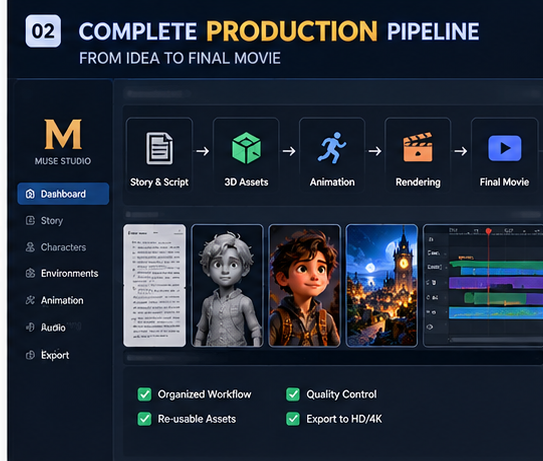Go to the Characters section

coord(56,247)
